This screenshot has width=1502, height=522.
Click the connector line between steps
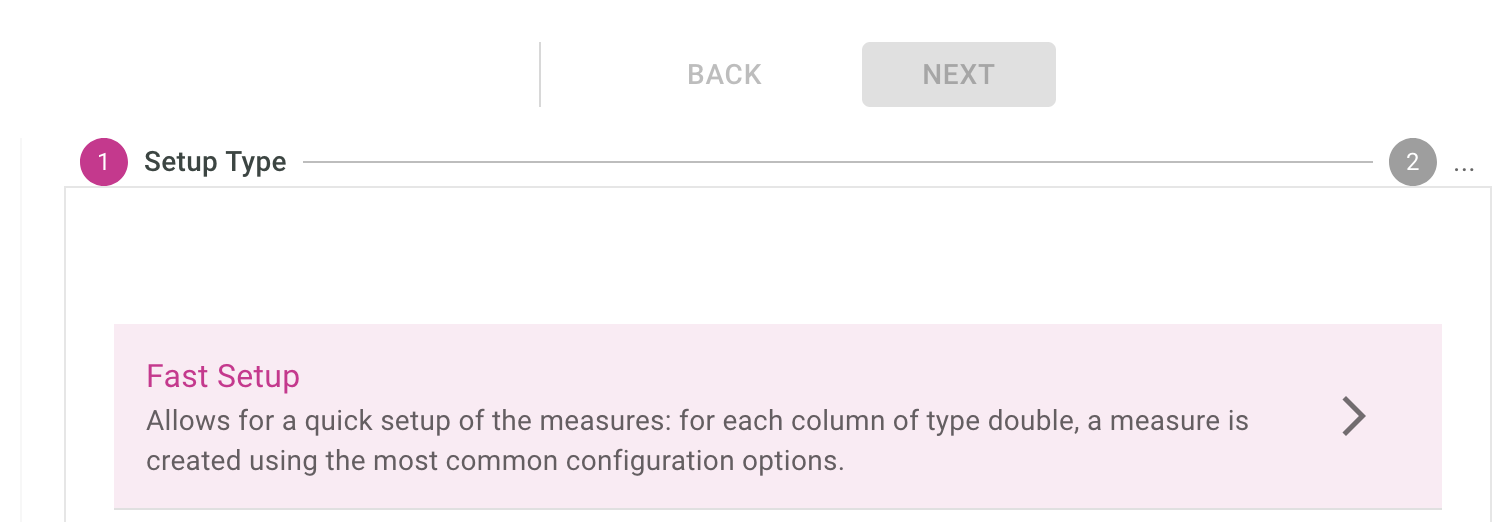click(837, 161)
